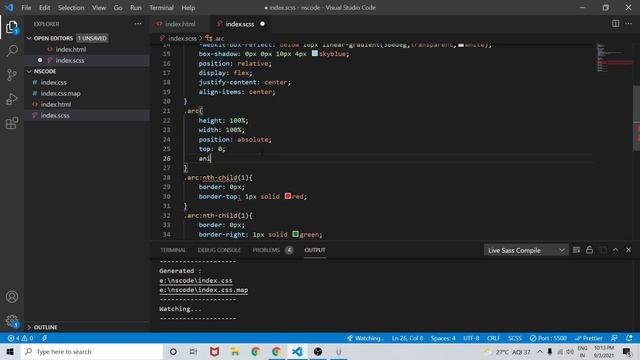
Task: Open index.css in the NSCODE folder
Action: pos(53,82)
